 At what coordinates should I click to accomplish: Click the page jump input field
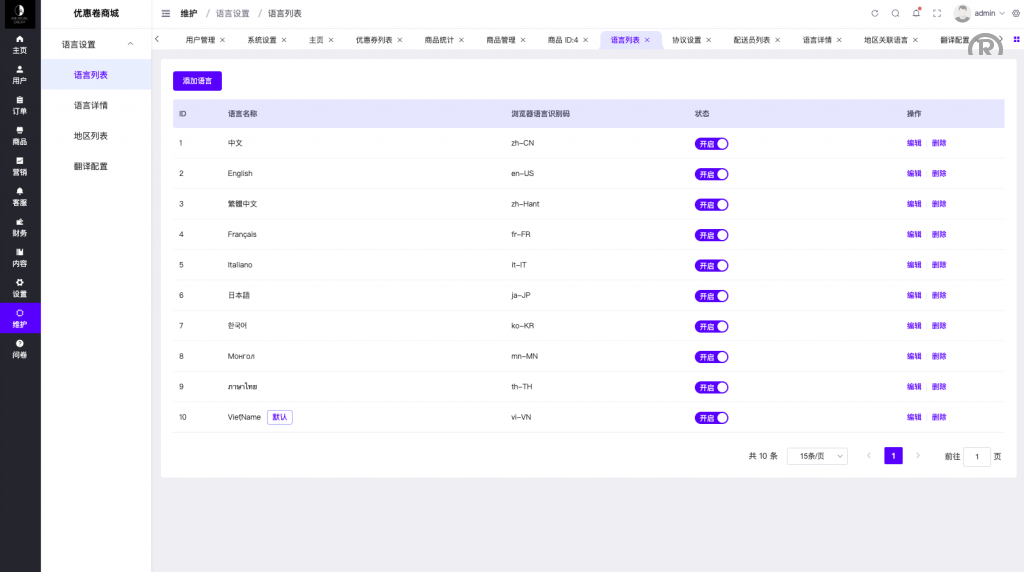click(x=977, y=456)
